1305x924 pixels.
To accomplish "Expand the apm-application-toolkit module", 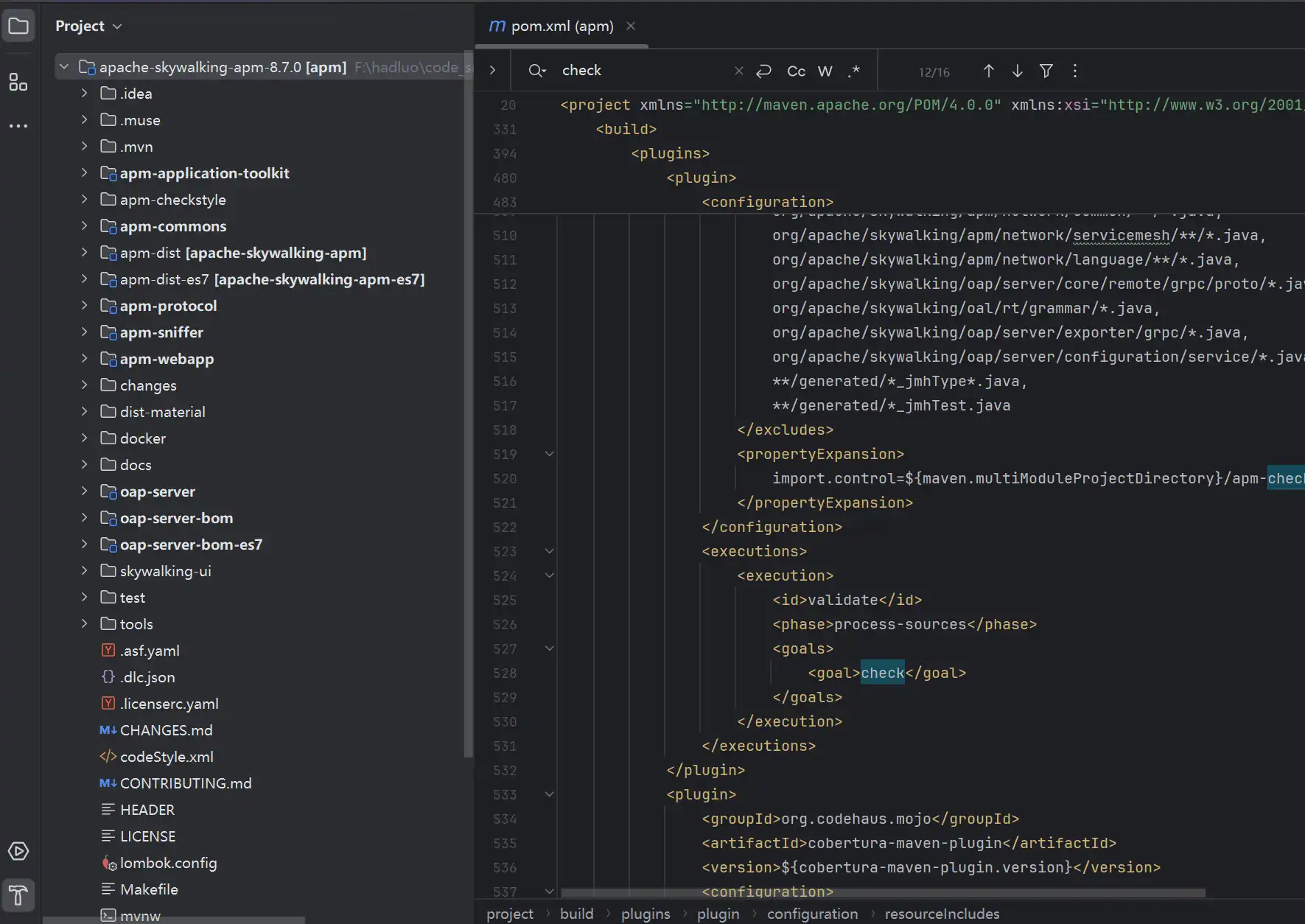I will (84, 172).
